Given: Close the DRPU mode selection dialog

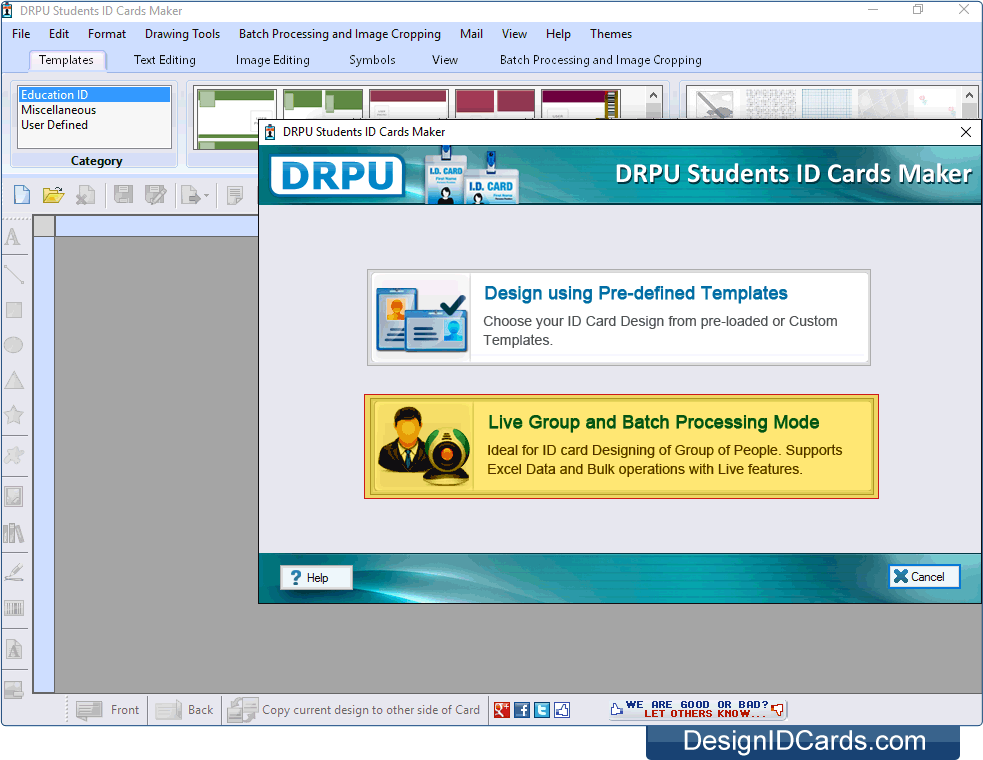Looking at the screenshot, I should click(965, 132).
